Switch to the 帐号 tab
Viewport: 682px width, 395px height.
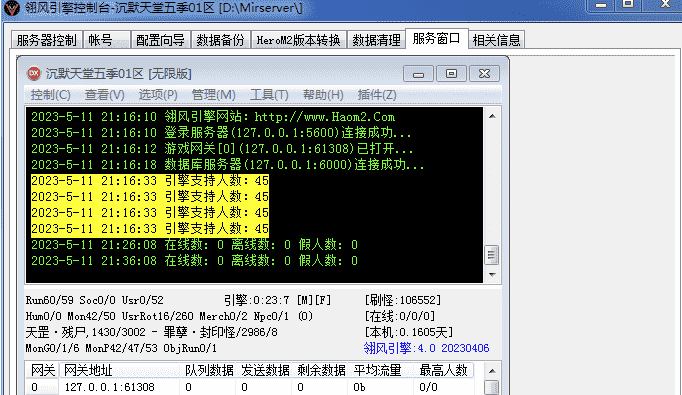pos(106,40)
